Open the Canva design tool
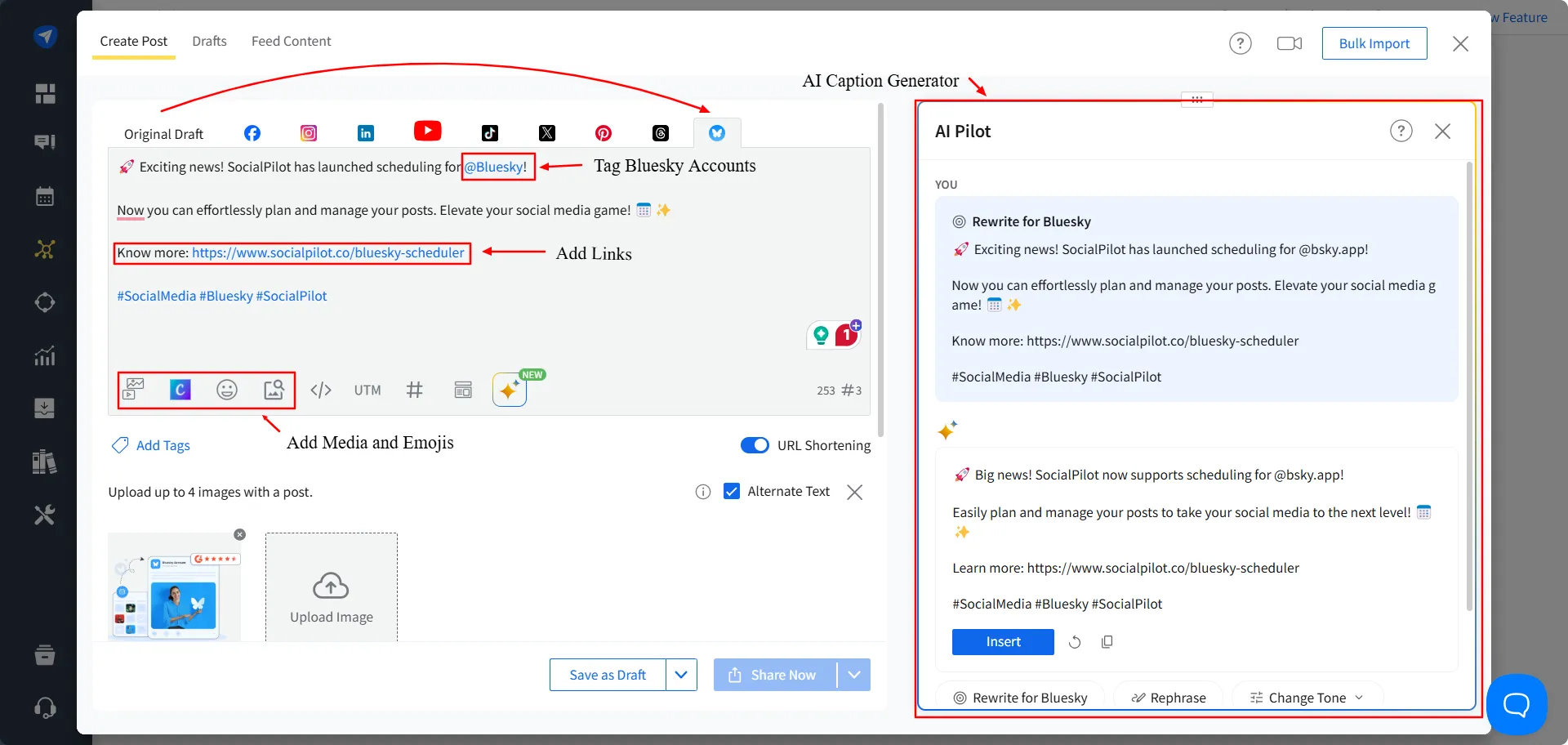1568x745 pixels. pos(180,390)
